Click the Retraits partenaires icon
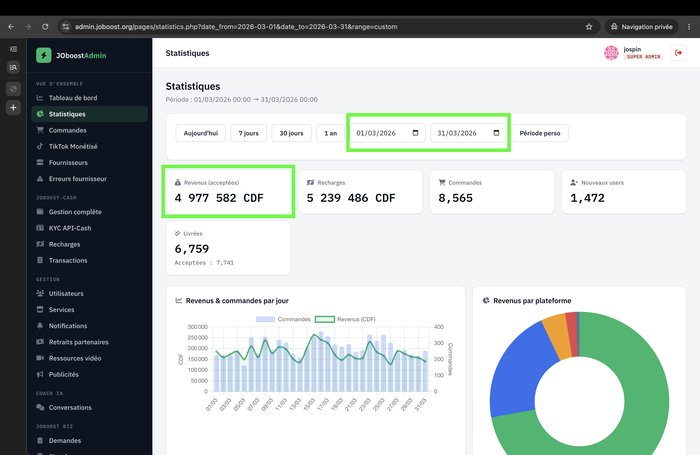This screenshot has height=455, width=700. pyautogui.click(x=40, y=342)
